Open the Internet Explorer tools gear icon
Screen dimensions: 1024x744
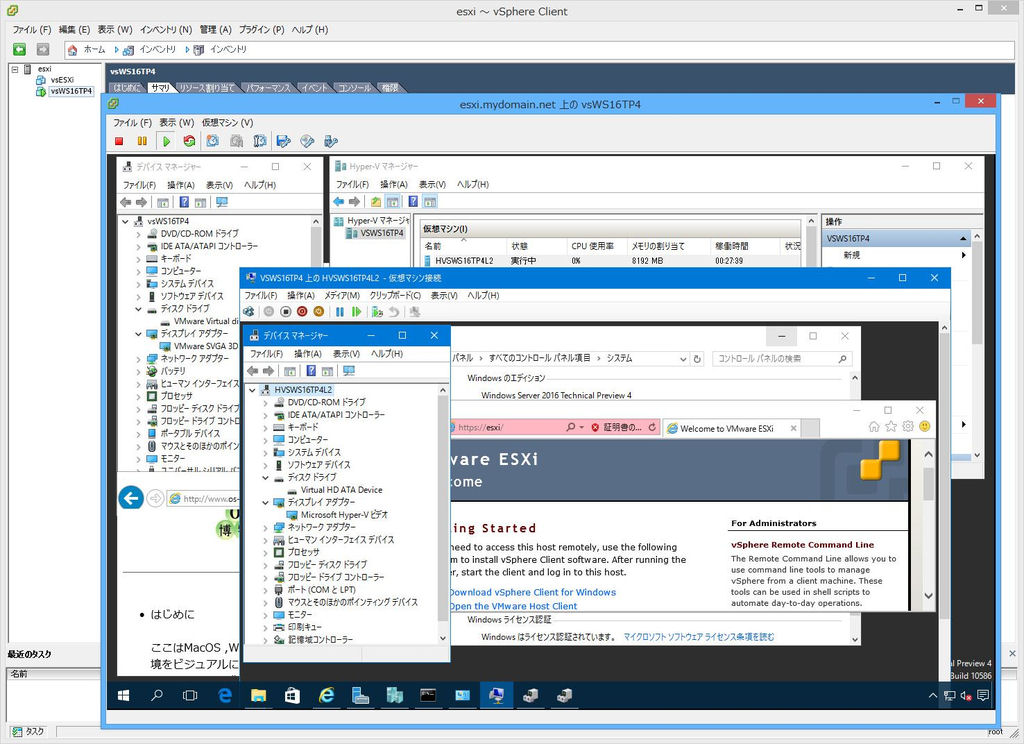pos(908,427)
